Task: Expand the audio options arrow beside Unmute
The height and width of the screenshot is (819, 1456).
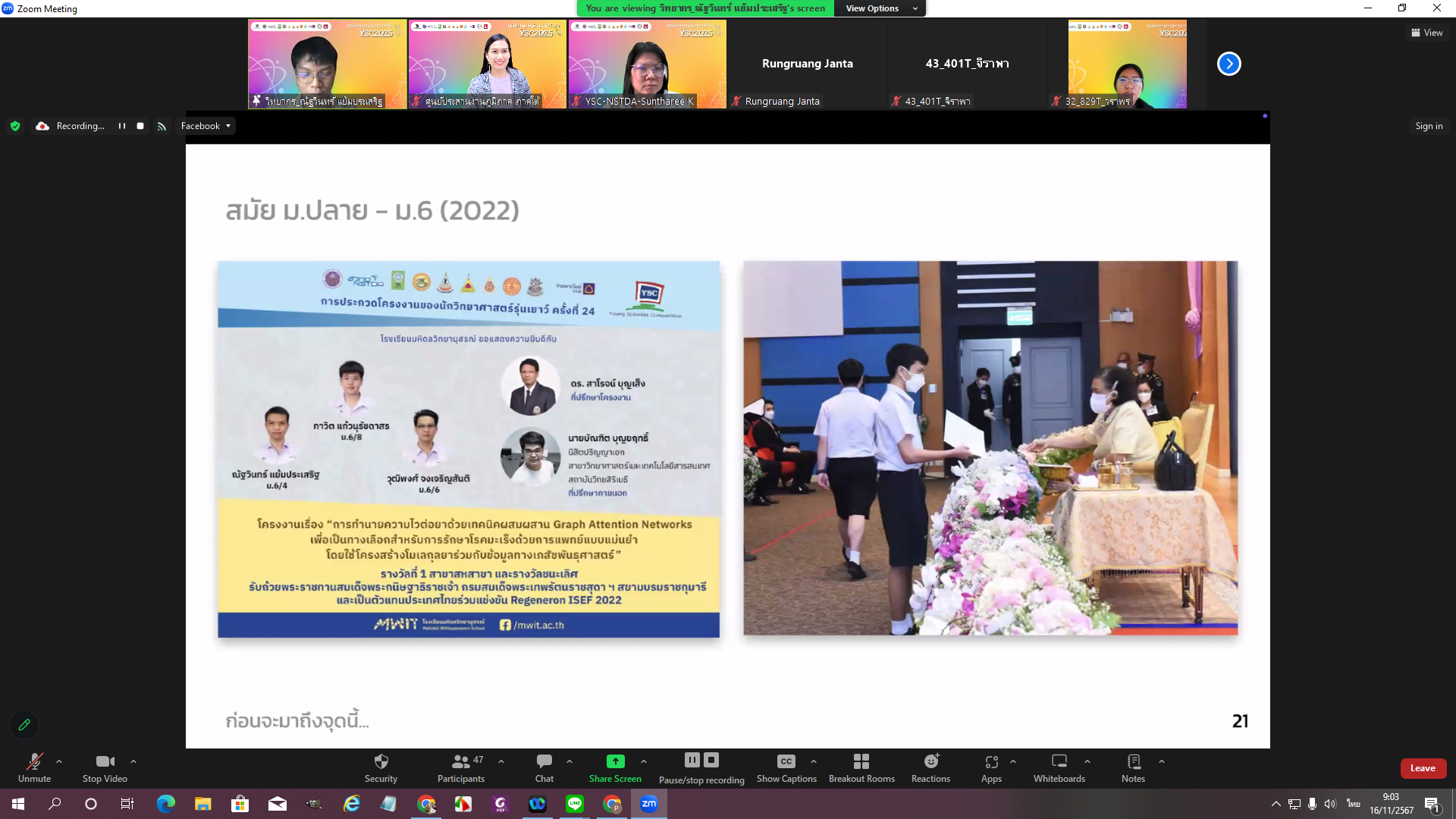Action: [59, 761]
